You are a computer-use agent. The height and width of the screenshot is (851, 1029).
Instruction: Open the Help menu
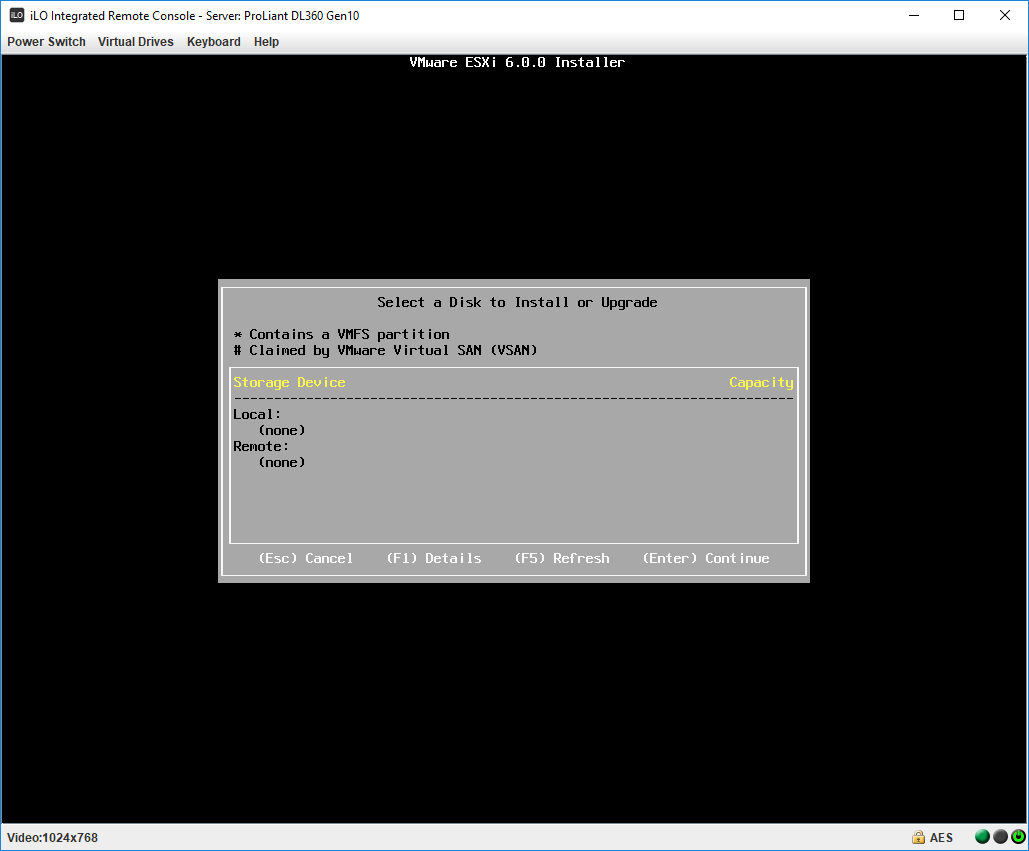click(x=266, y=41)
